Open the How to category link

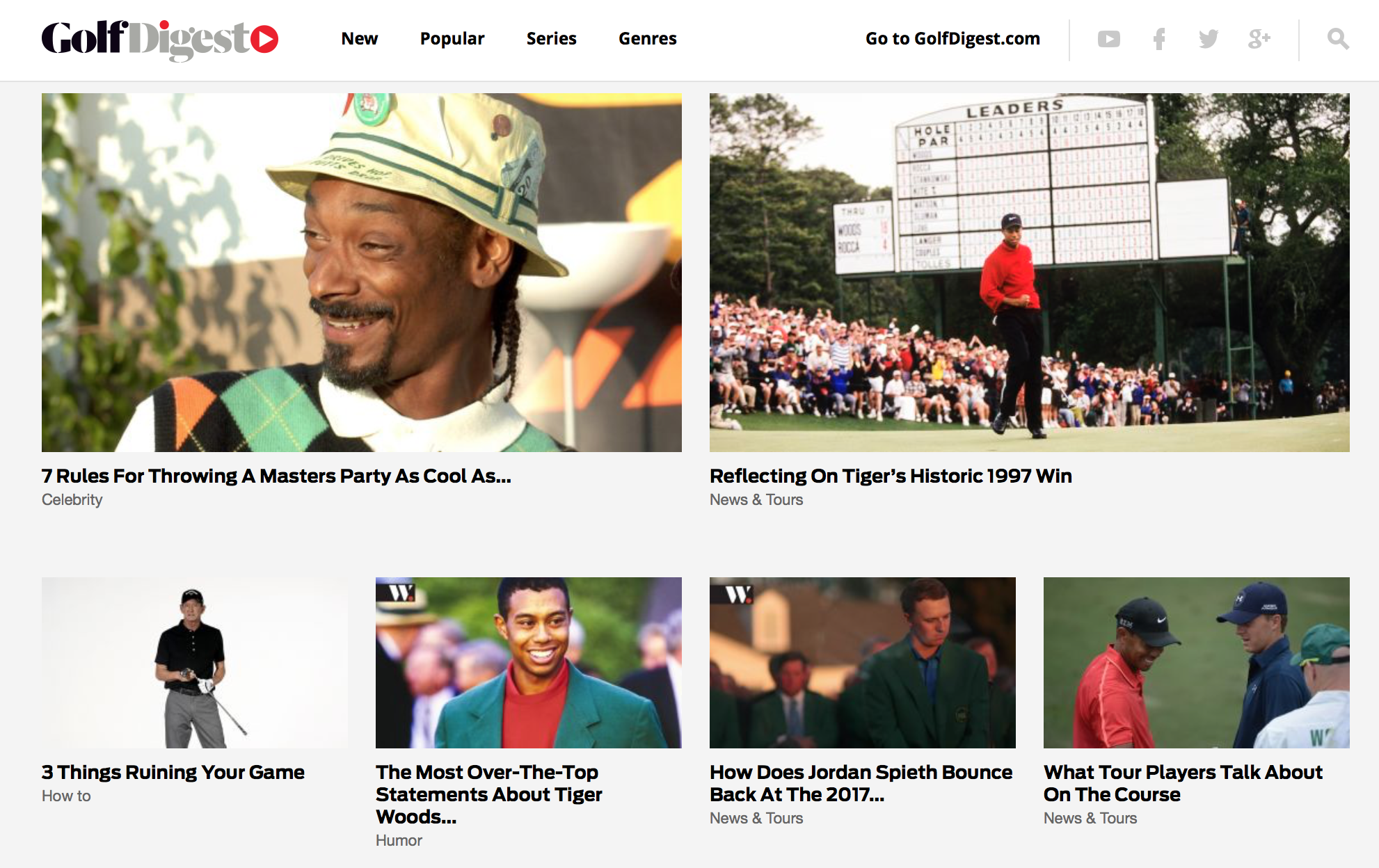(65, 796)
